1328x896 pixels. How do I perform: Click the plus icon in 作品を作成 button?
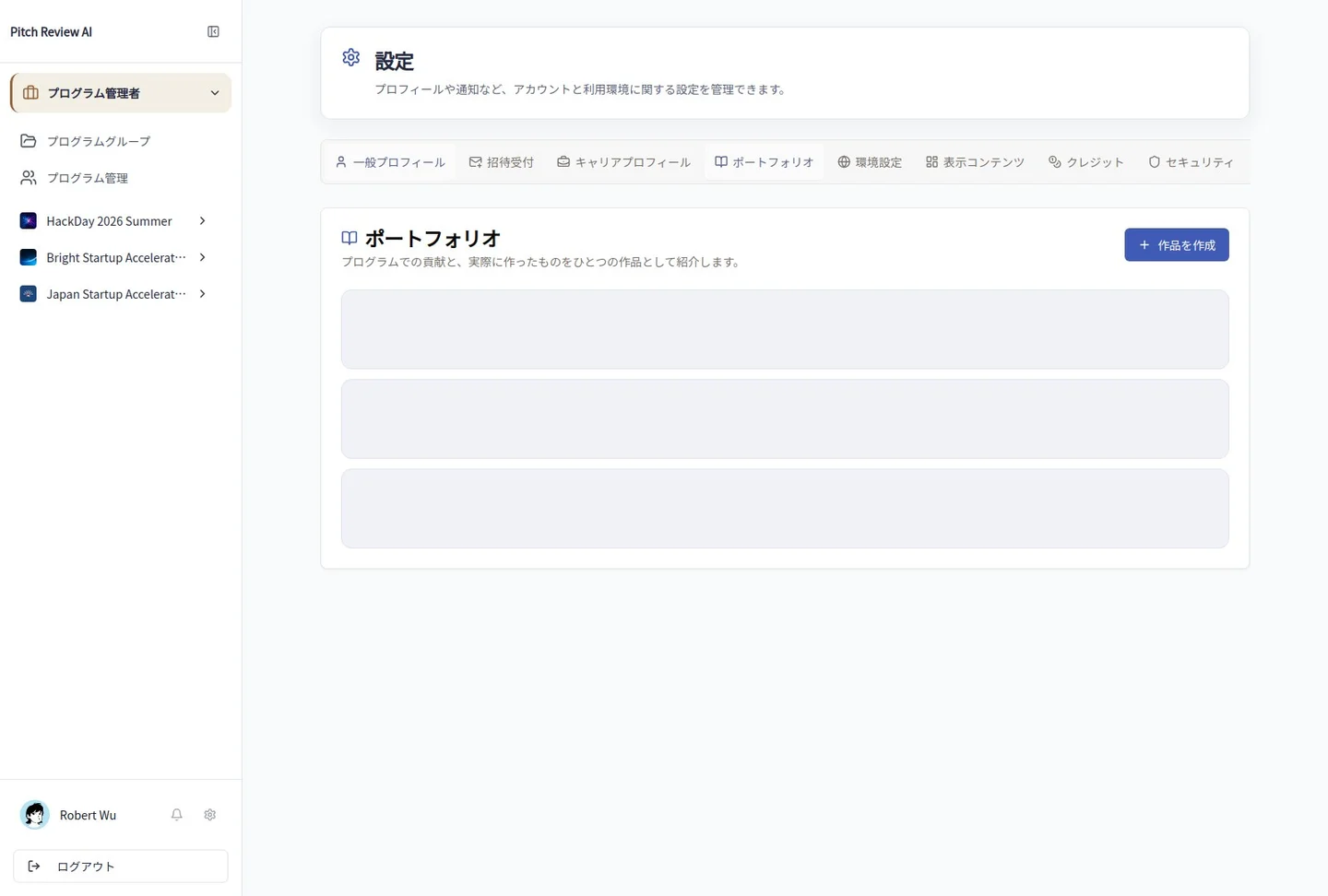coord(1144,245)
